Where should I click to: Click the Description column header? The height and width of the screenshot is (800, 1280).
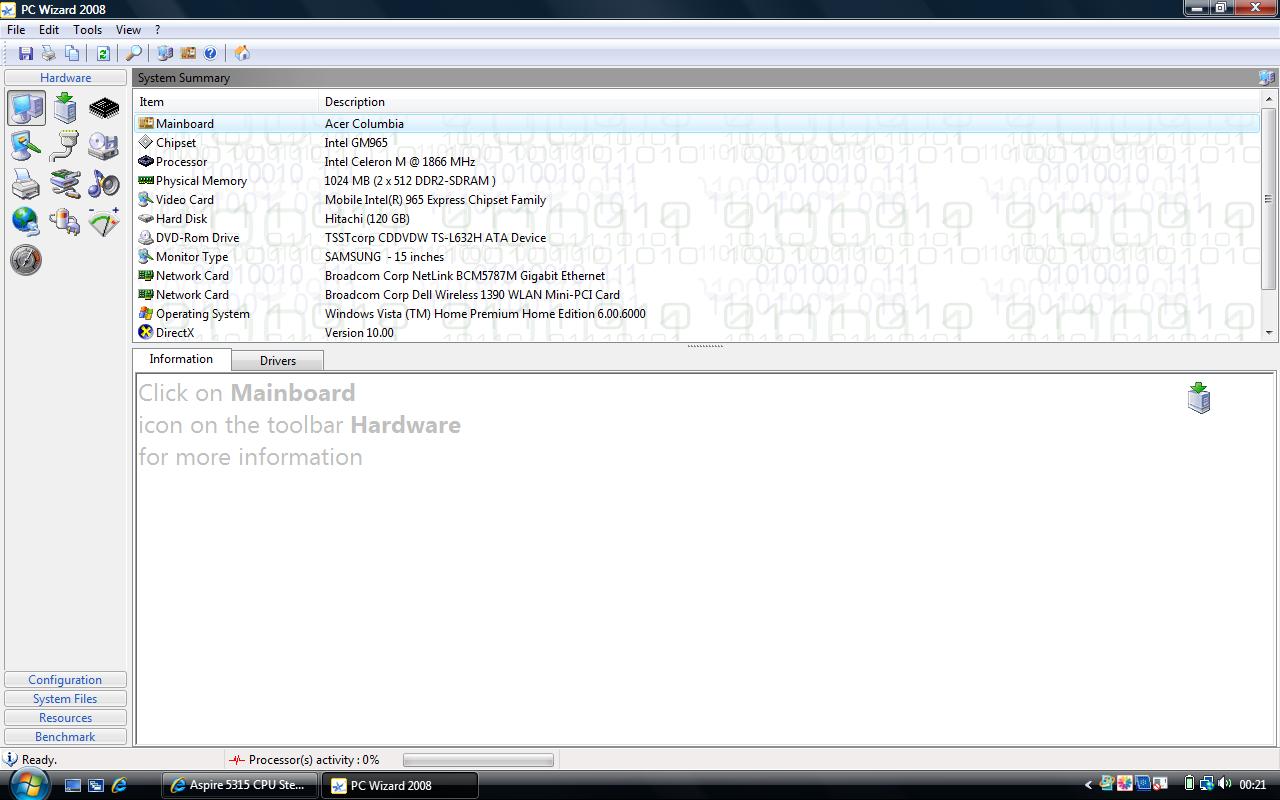point(790,102)
